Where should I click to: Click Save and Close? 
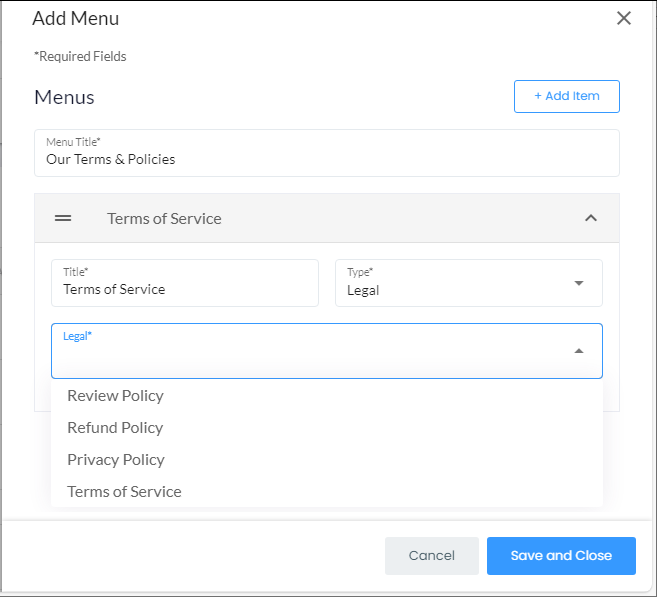point(561,555)
